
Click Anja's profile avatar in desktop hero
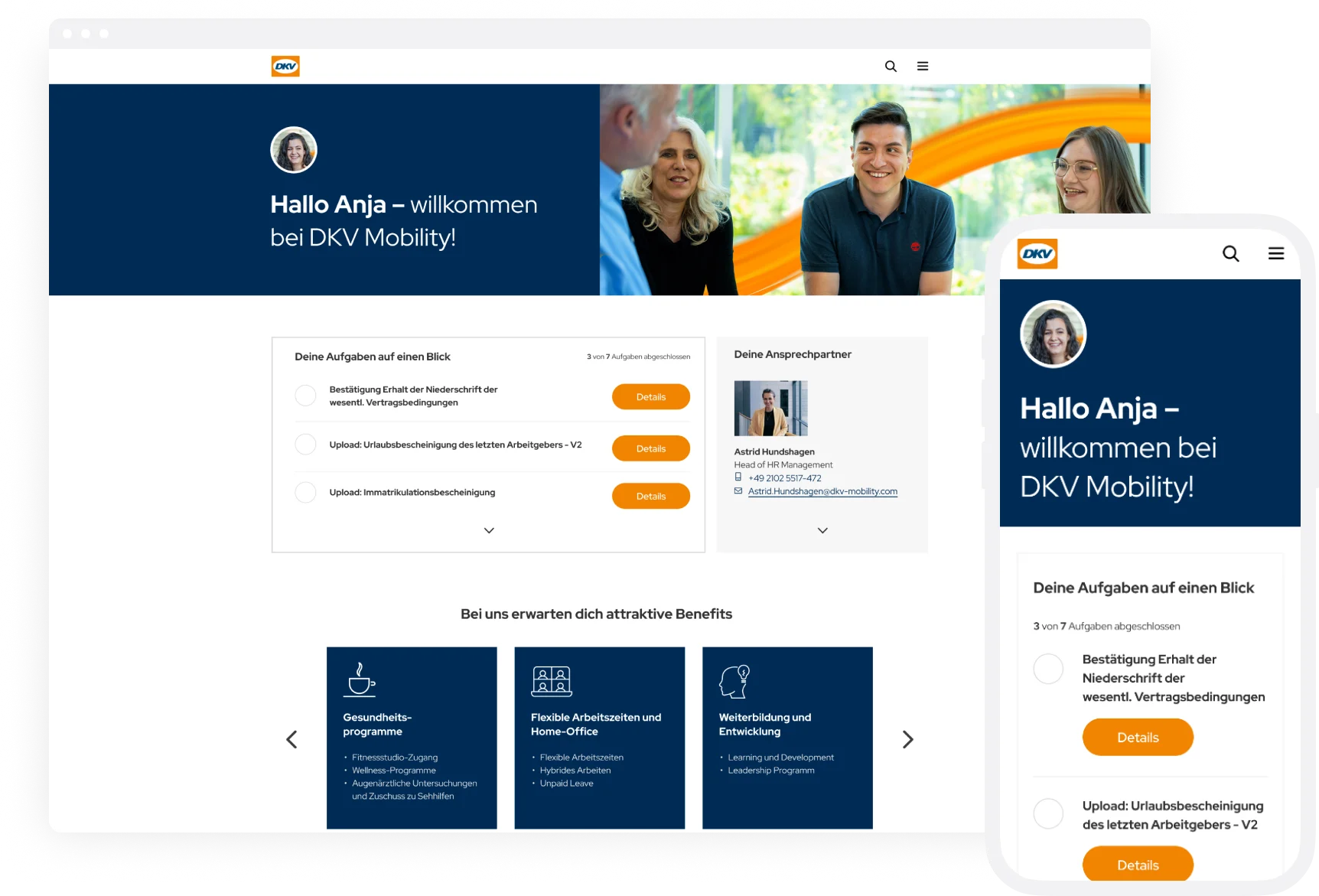294,150
